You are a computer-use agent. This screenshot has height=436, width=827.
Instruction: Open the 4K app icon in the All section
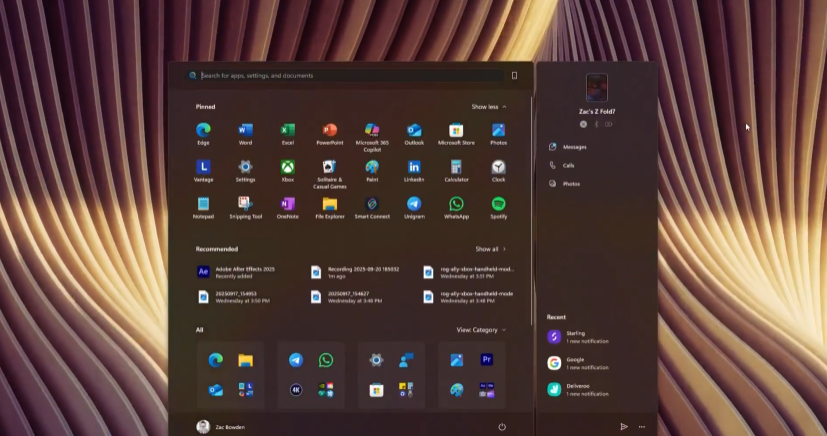point(296,390)
